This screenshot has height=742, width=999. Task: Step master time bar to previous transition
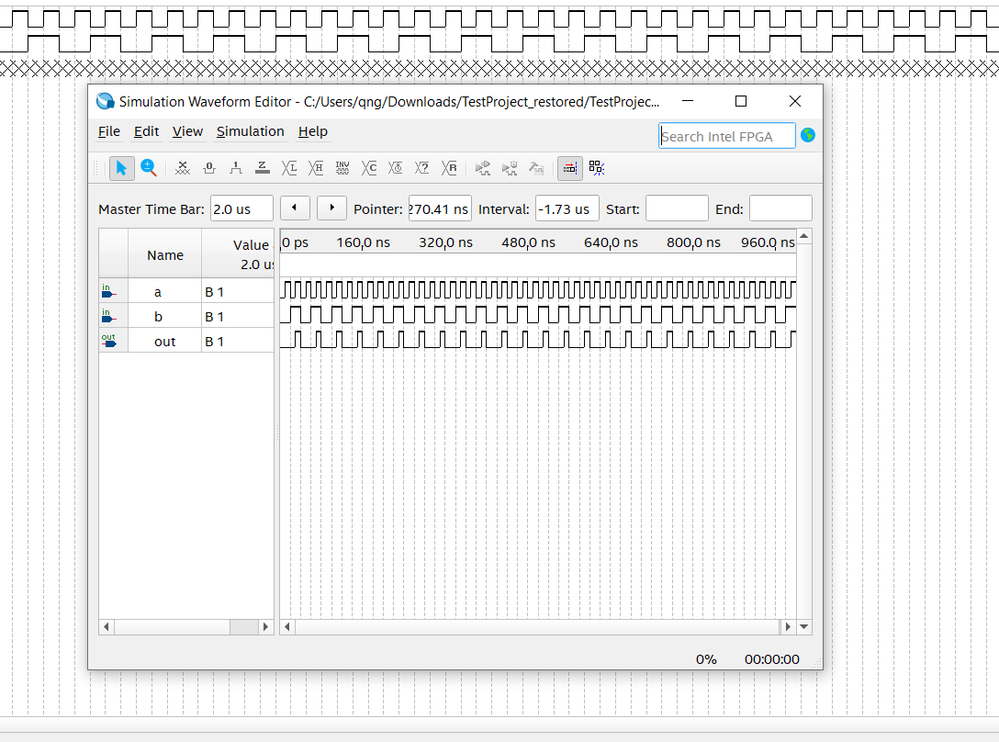(x=294, y=208)
